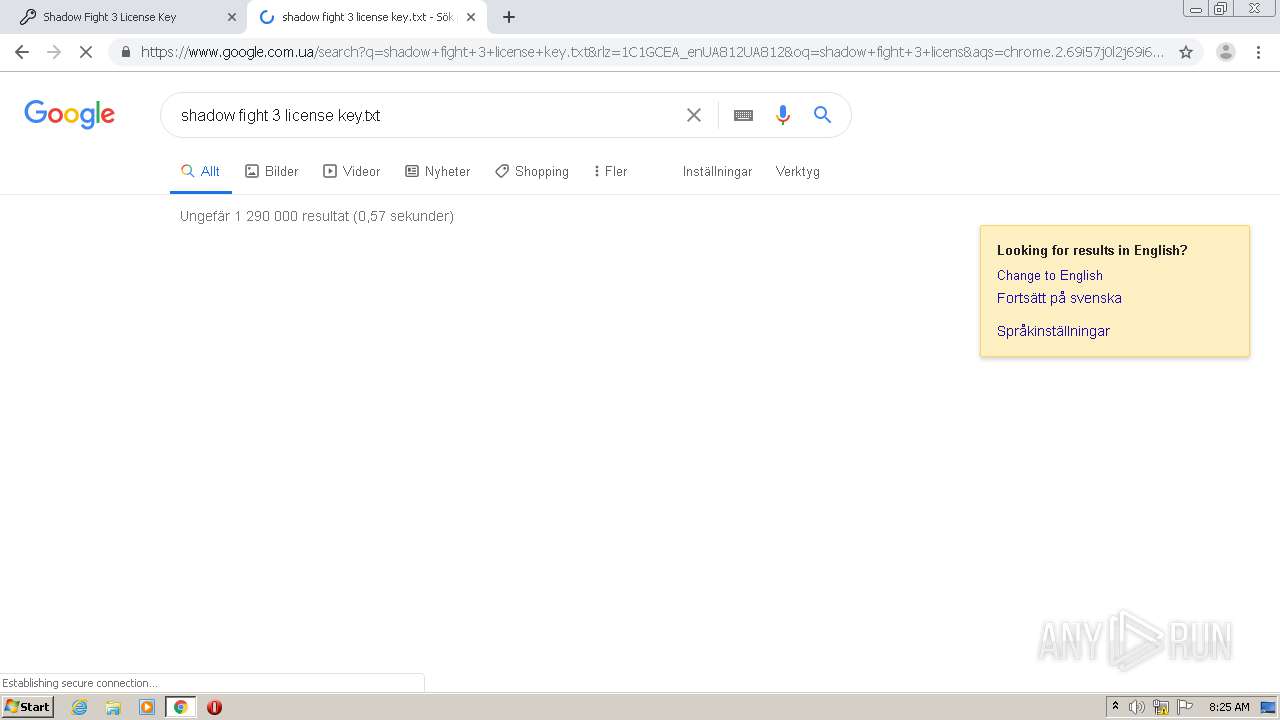Click the volume speaker tray icon
The height and width of the screenshot is (720, 1280).
tap(1137, 707)
